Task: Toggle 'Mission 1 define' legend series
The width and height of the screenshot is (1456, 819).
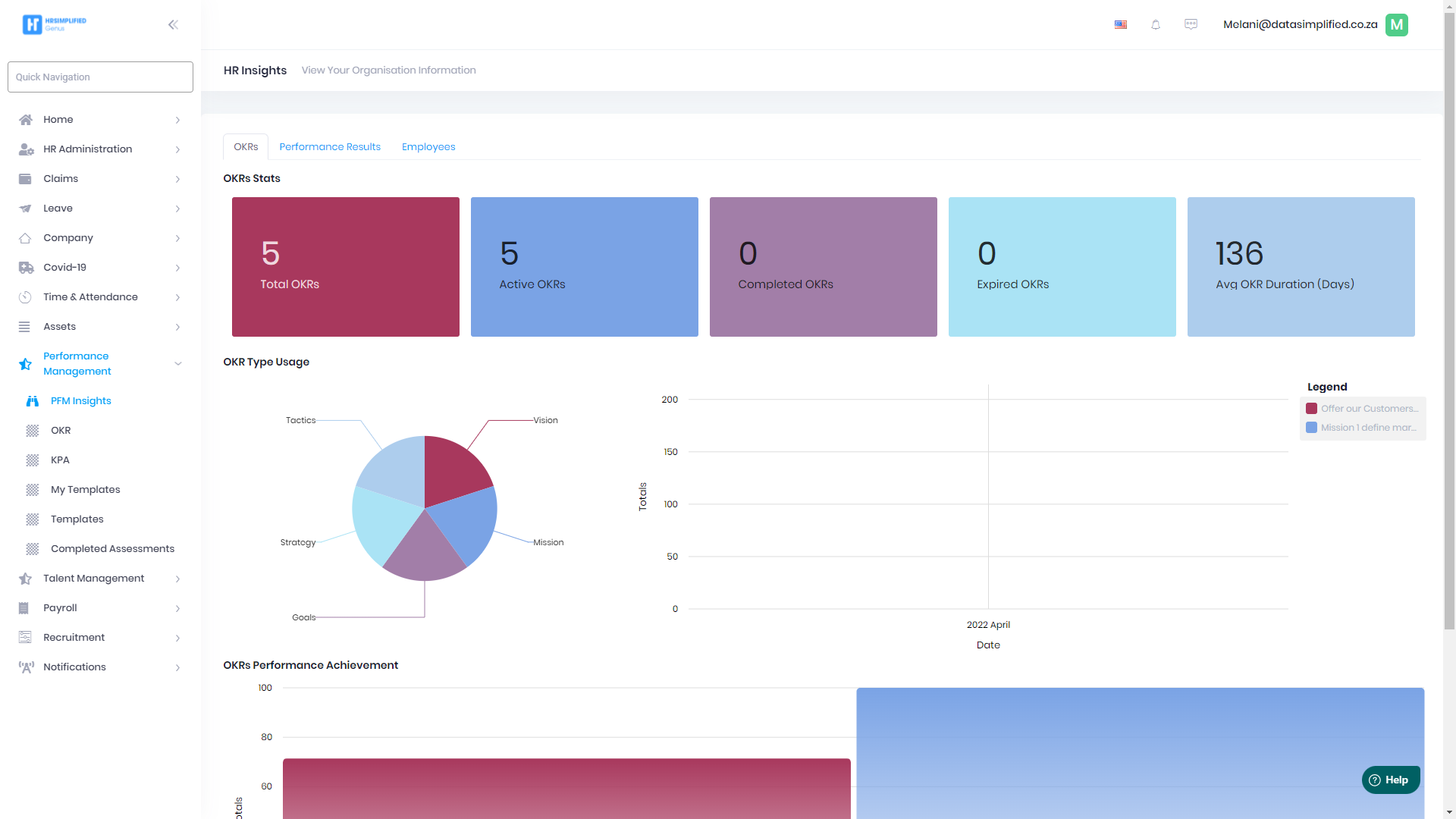Action: pyautogui.click(x=1363, y=428)
